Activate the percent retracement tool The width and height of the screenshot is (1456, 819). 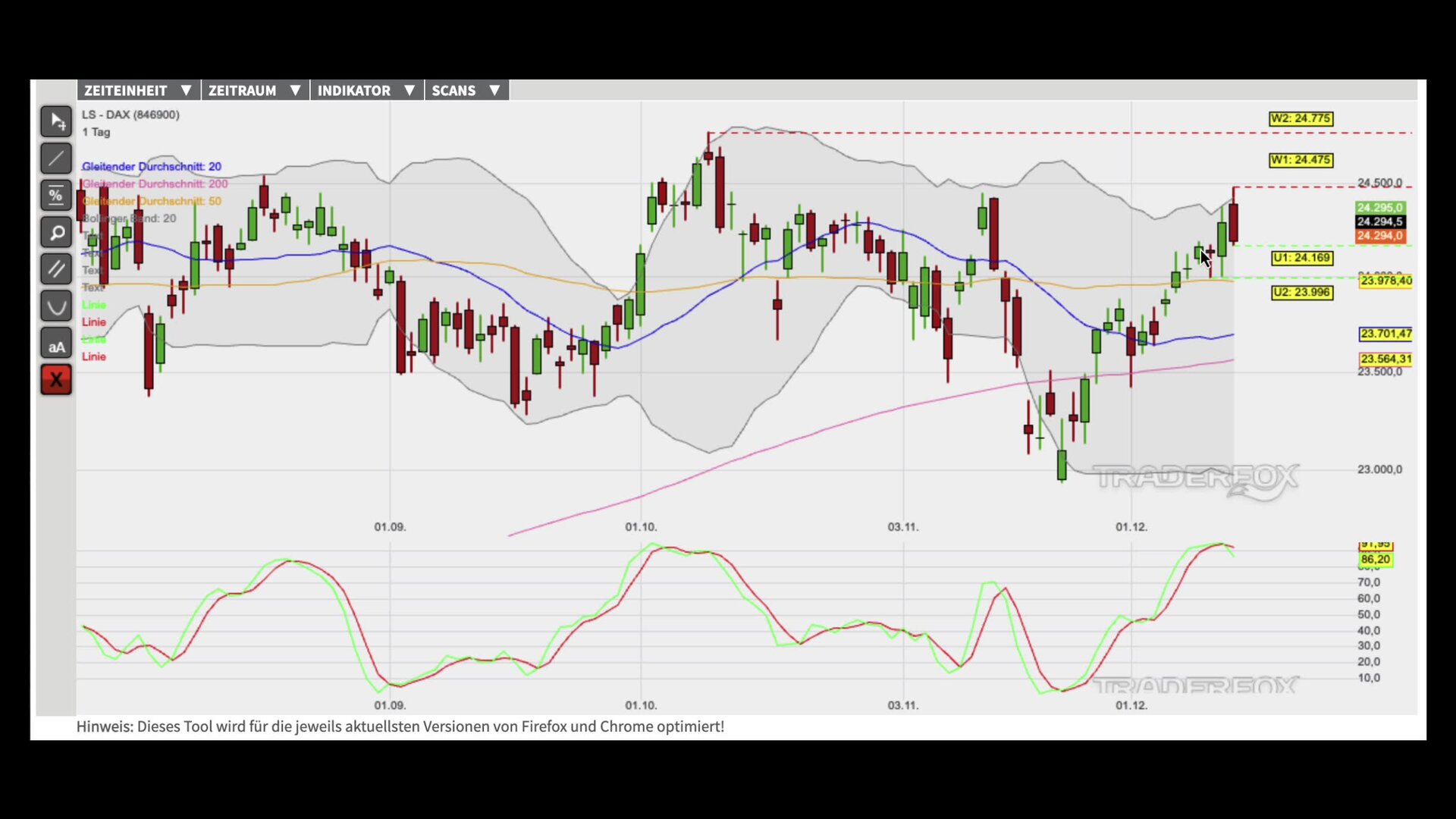pyautogui.click(x=56, y=196)
